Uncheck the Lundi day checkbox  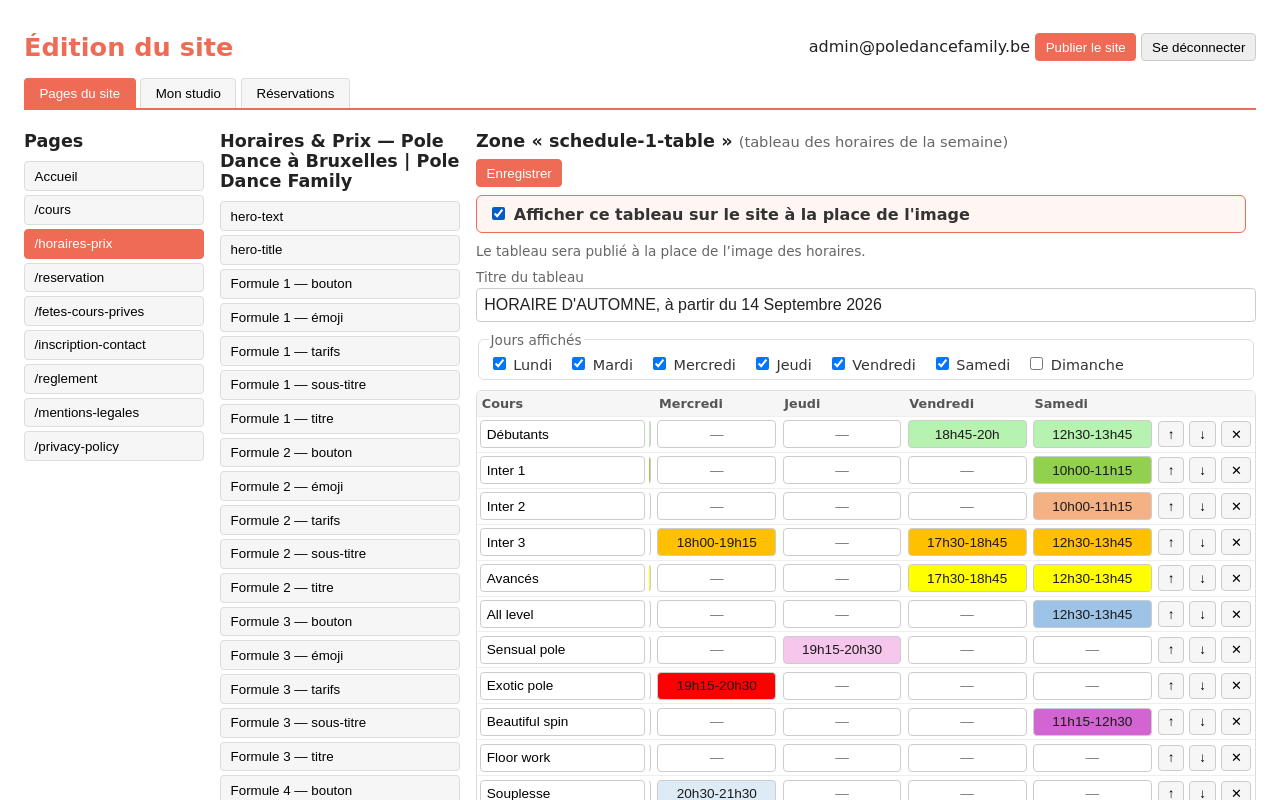click(499, 364)
